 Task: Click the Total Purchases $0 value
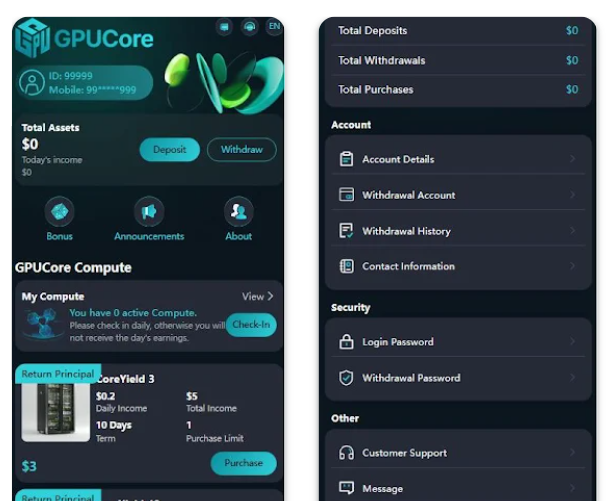572,89
